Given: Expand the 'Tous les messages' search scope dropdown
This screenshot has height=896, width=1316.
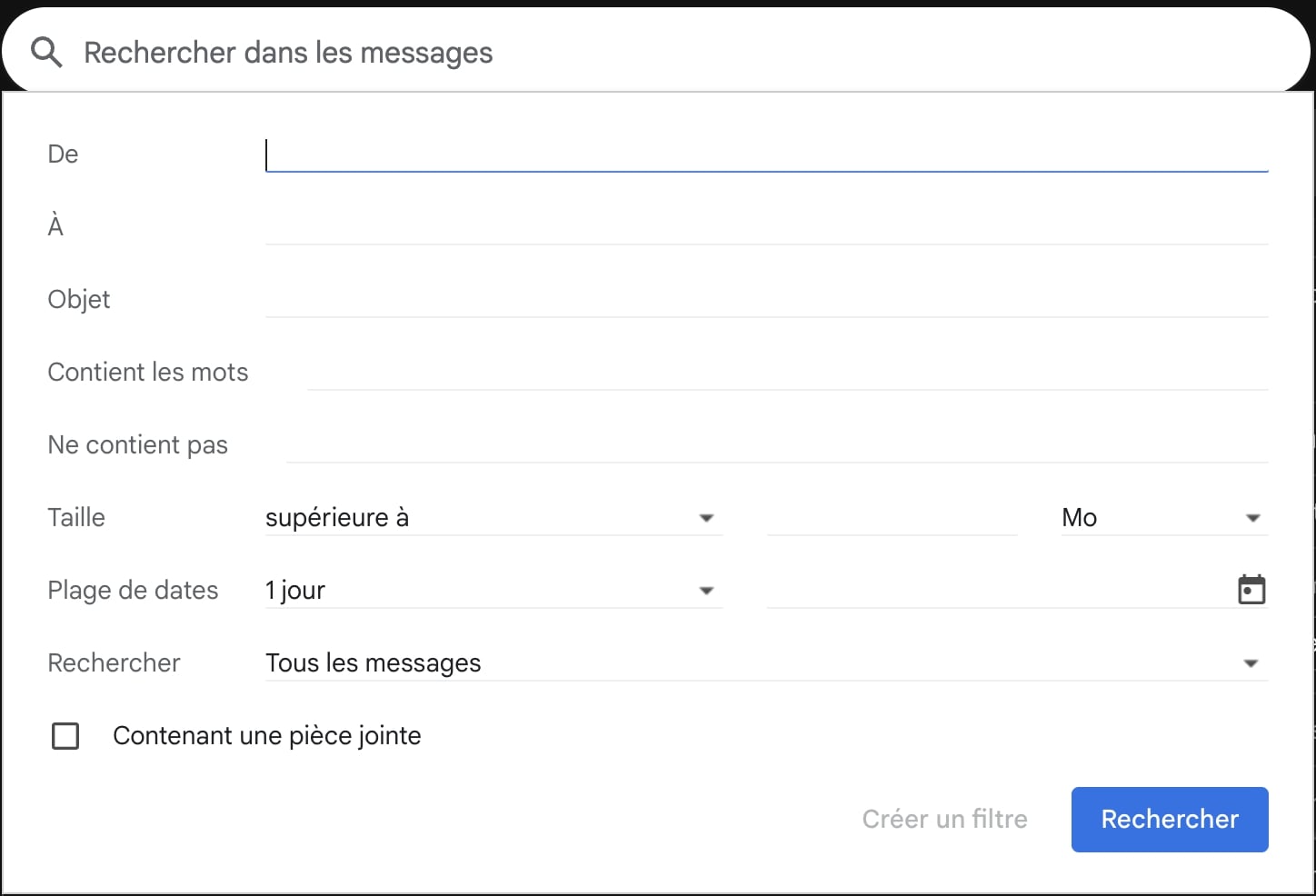Looking at the screenshot, I should pos(765,663).
